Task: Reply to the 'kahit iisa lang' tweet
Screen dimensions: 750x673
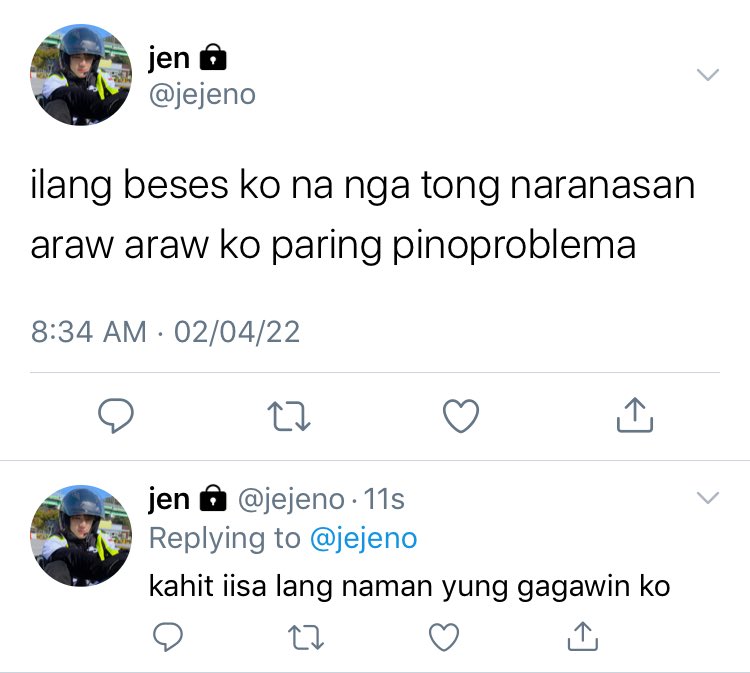Action: [x=167, y=637]
